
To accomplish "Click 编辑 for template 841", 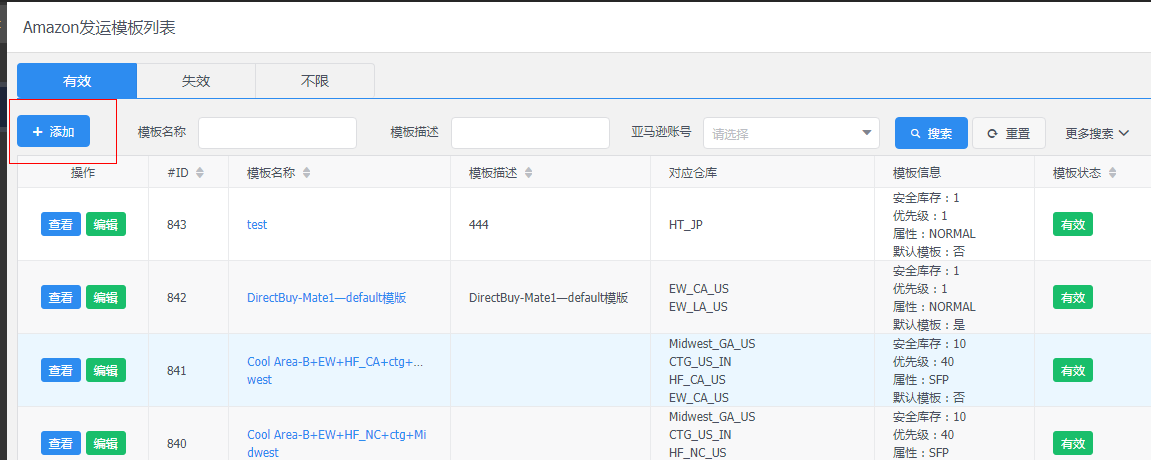I will (106, 370).
